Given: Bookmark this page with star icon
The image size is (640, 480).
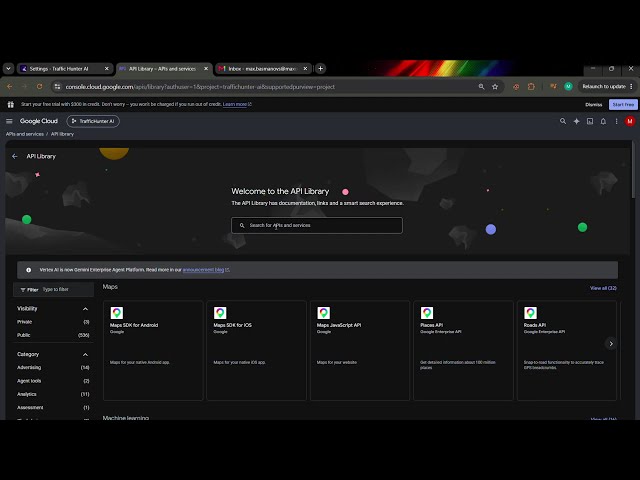Looking at the screenshot, I should click(x=495, y=87).
